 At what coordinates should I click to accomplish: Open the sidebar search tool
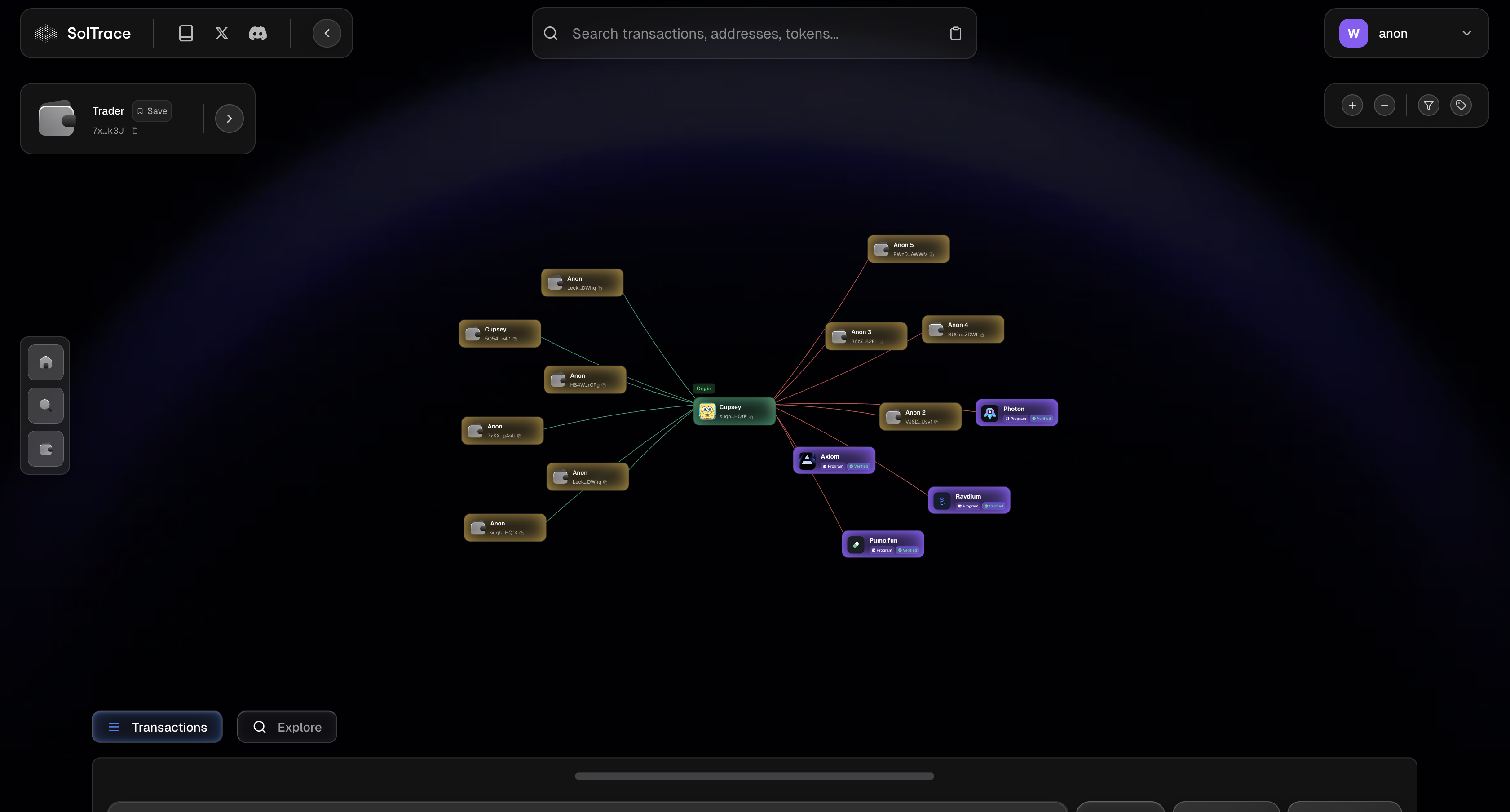(45, 405)
